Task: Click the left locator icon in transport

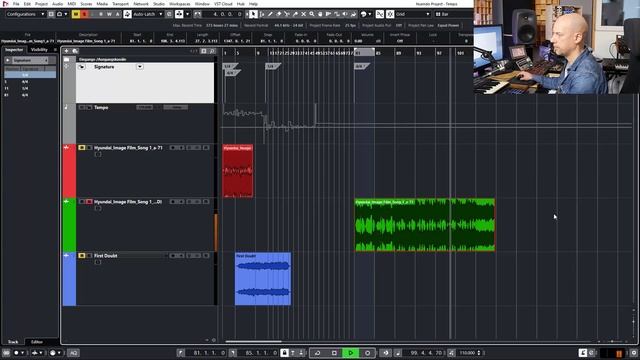Action: [181, 353]
